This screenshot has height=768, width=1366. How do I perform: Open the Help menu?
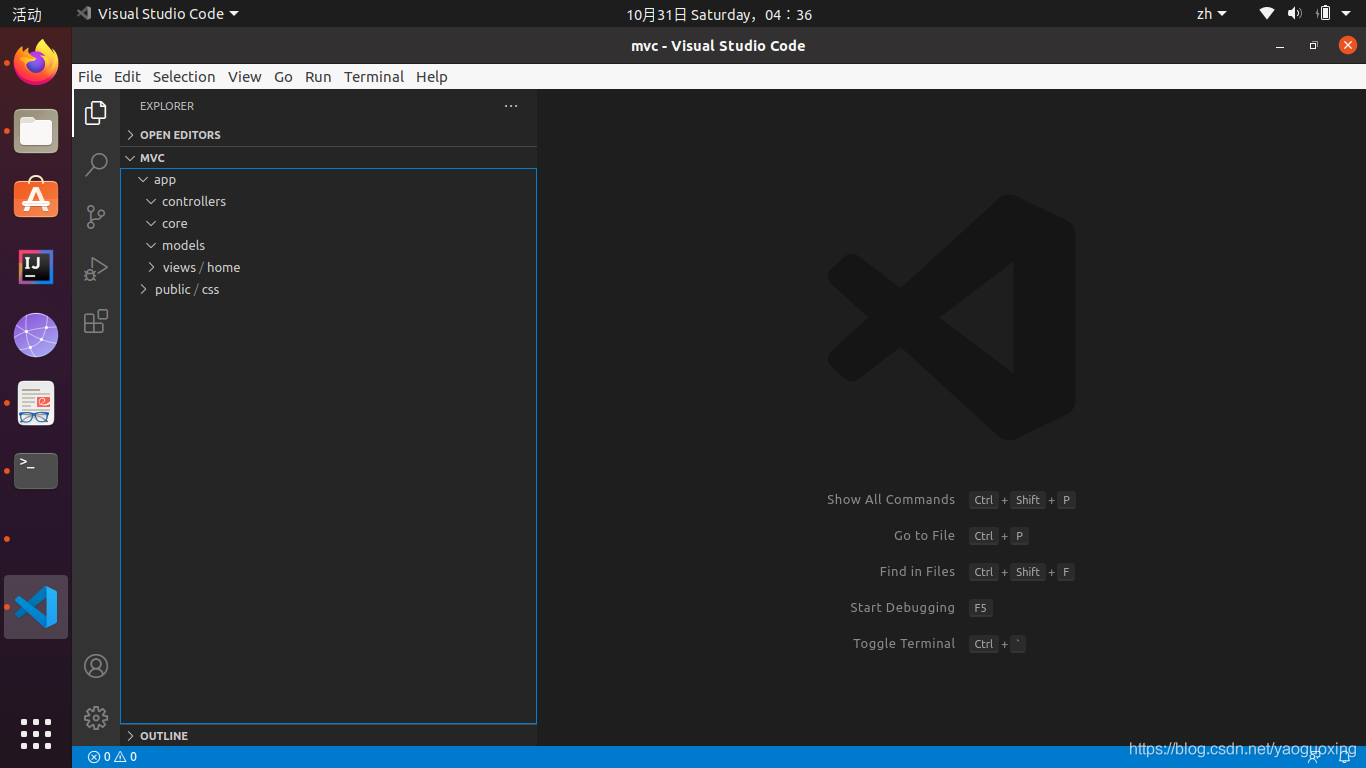coord(432,77)
